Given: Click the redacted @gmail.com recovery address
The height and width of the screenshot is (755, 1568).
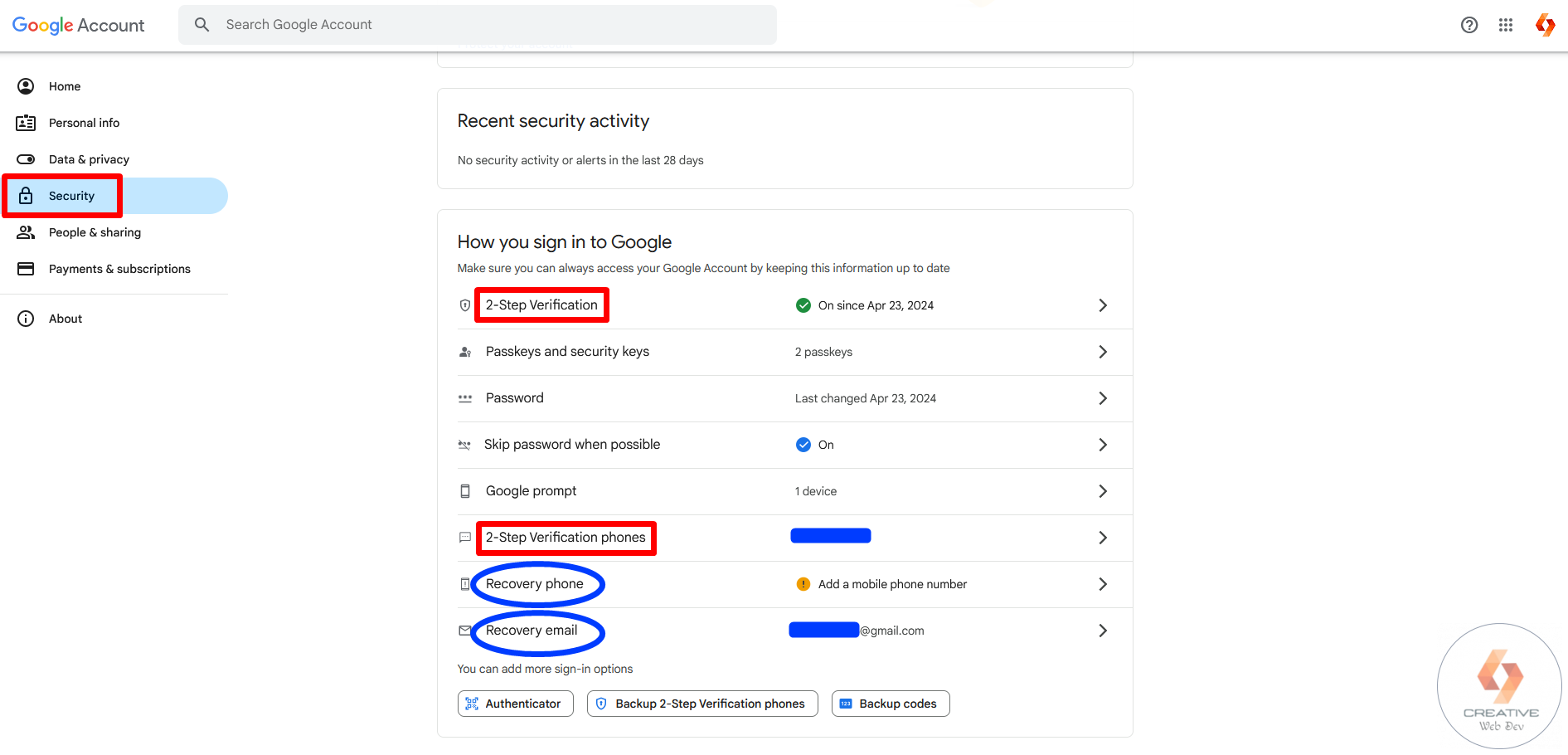Looking at the screenshot, I should (857, 631).
